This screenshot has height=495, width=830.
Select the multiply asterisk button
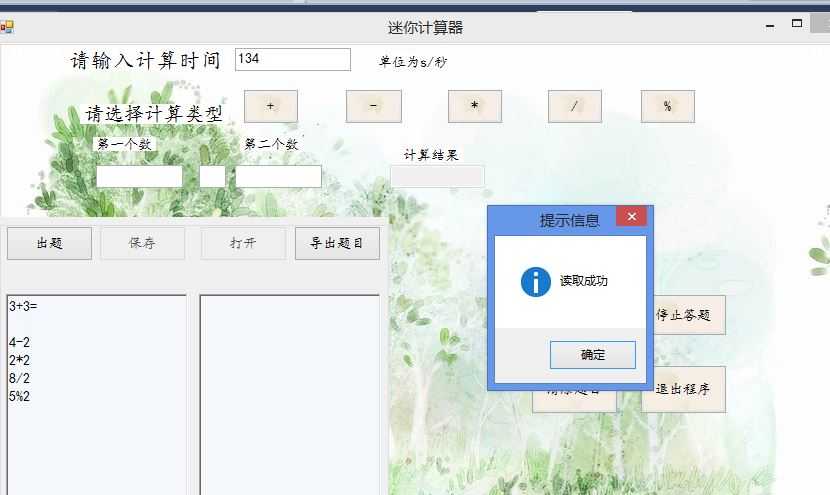(x=475, y=106)
